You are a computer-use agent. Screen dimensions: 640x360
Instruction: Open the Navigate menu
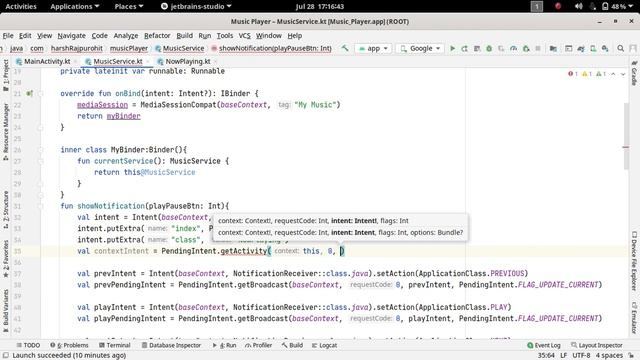click(x=71, y=36)
